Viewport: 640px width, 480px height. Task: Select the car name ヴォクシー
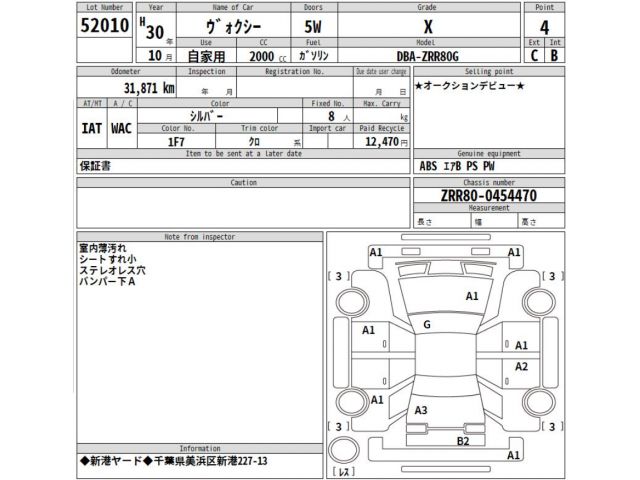[233, 27]
